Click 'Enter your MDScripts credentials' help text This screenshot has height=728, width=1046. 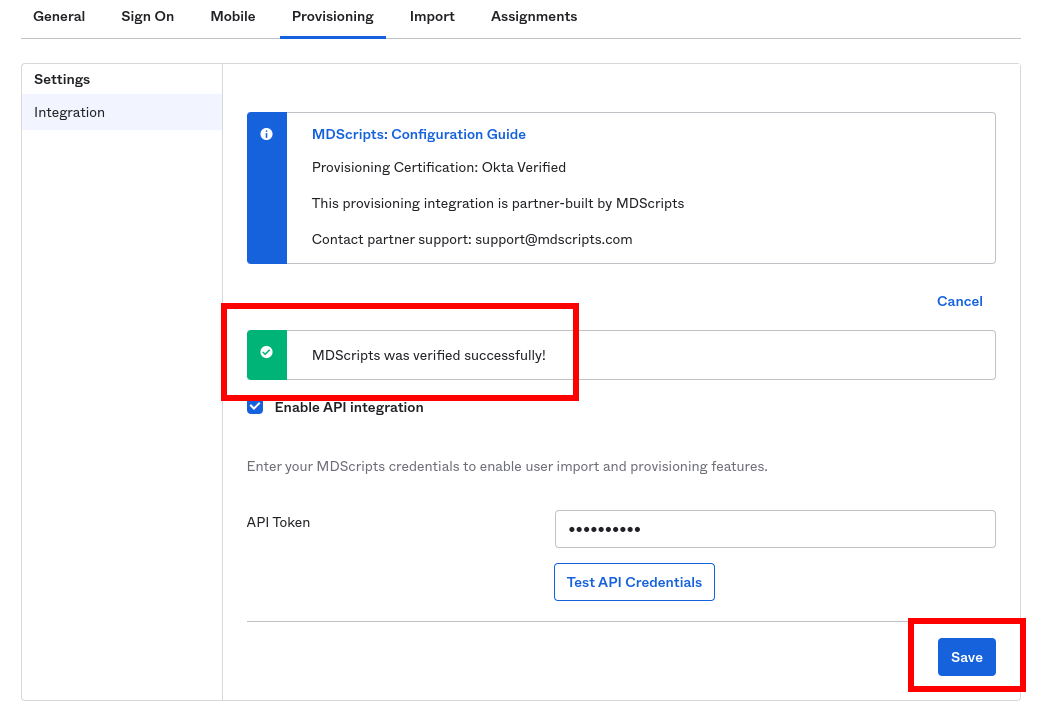click(x=507, y=466)
